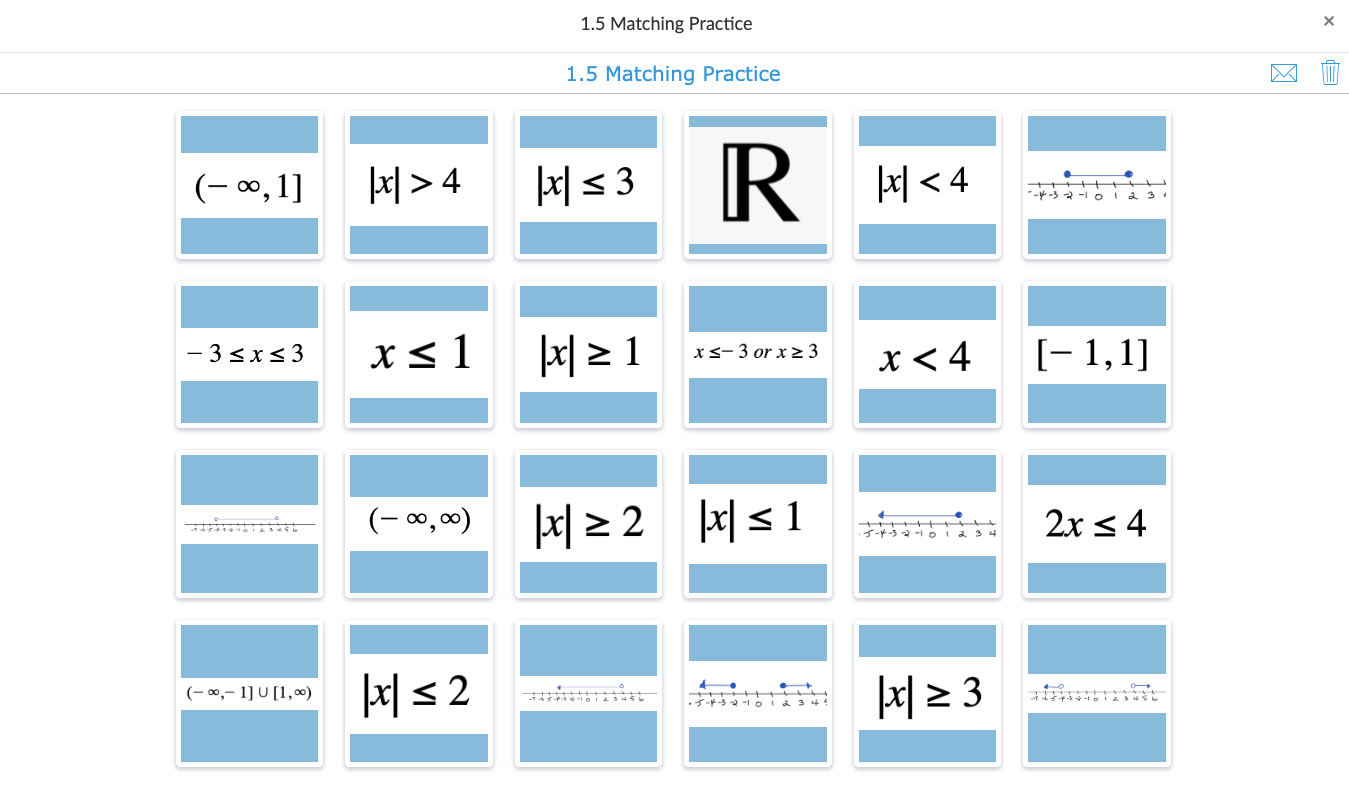
Task: Click the close X in the corner
Action: (1328, 21)
